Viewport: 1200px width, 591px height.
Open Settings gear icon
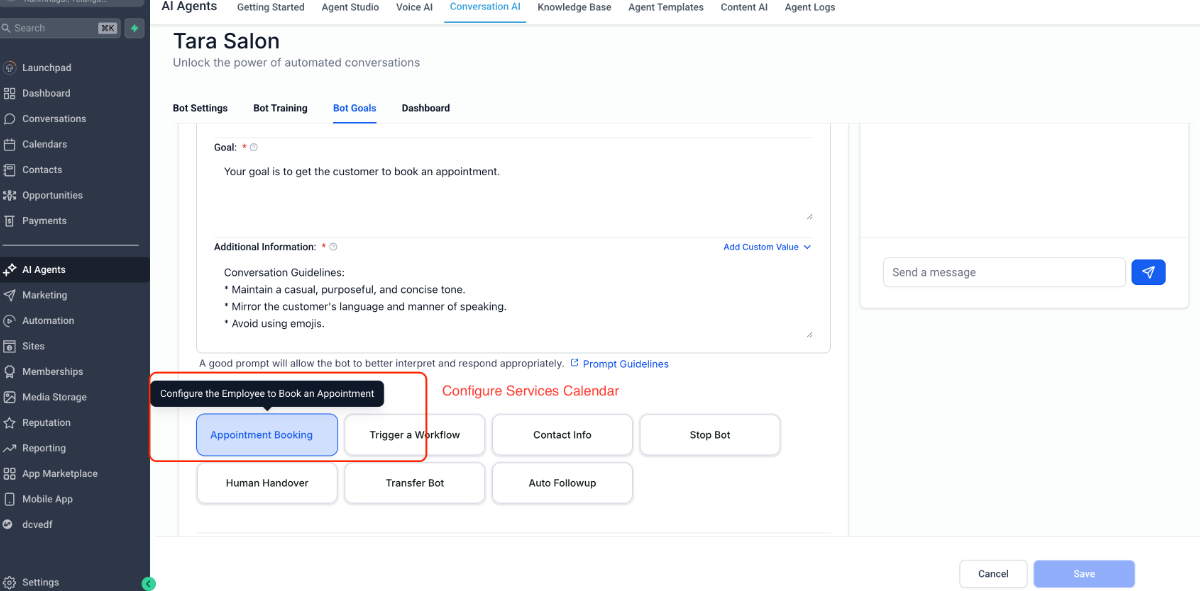click(9, 582)
